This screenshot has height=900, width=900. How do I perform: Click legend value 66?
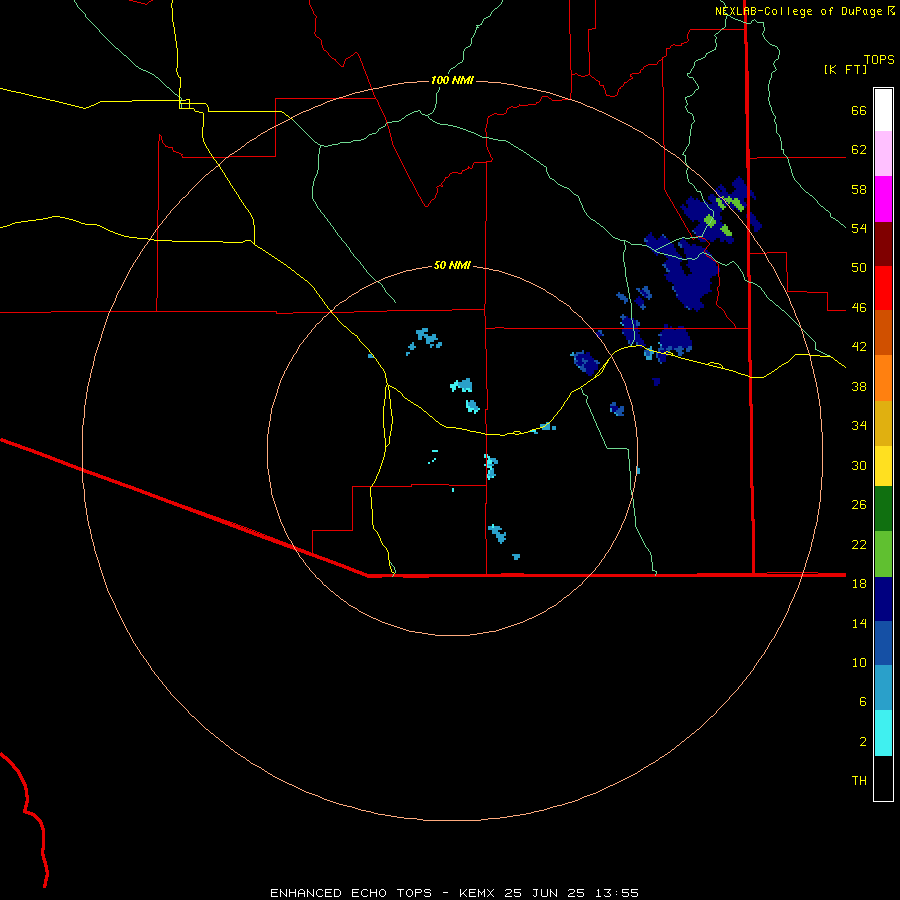point(859,111)
